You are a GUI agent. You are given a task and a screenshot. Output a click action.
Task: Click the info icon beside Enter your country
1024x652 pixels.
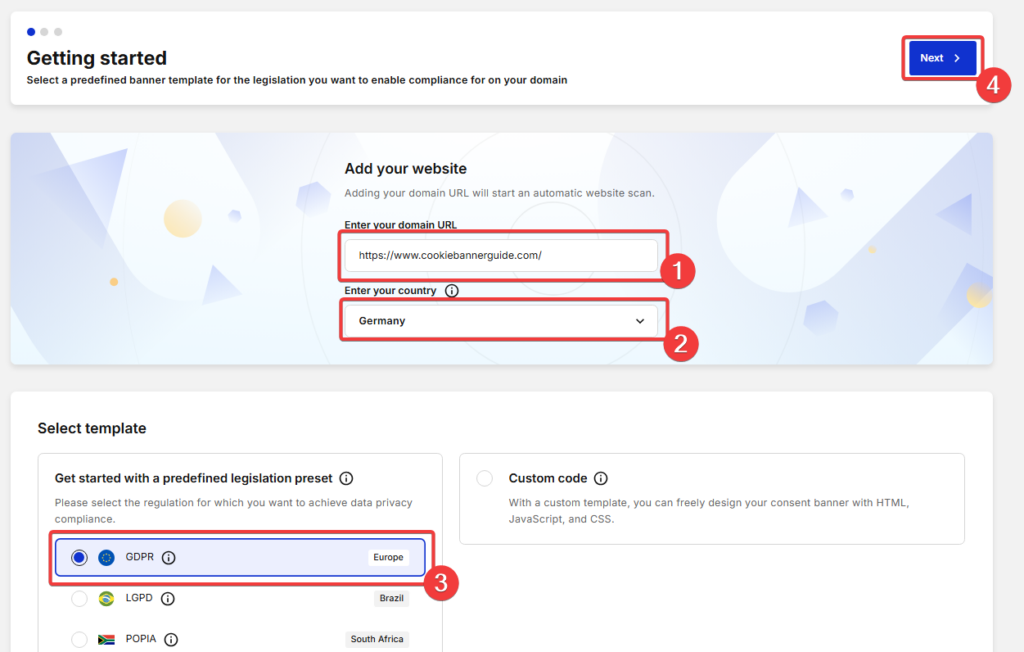tap(450, 290)
